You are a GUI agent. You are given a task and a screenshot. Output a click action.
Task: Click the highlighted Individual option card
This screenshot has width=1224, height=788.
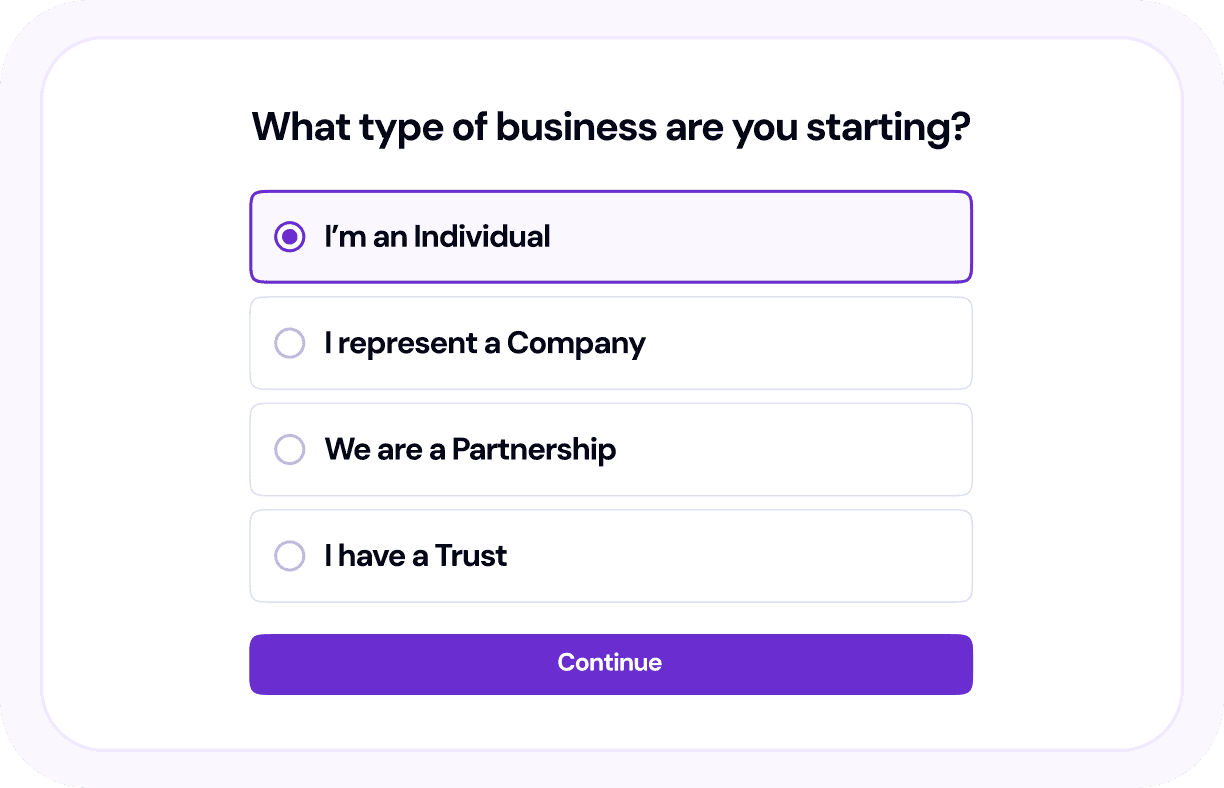pos(760,237)
